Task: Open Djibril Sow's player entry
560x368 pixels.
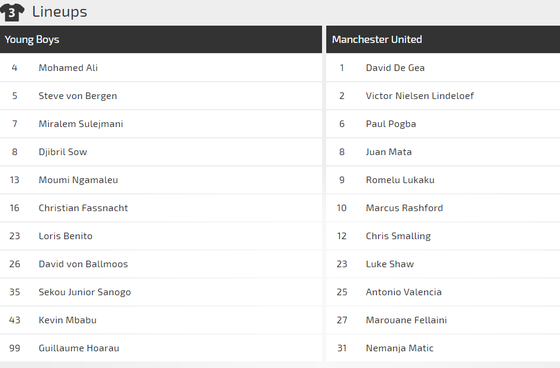Action: click(x=62, y=152)
